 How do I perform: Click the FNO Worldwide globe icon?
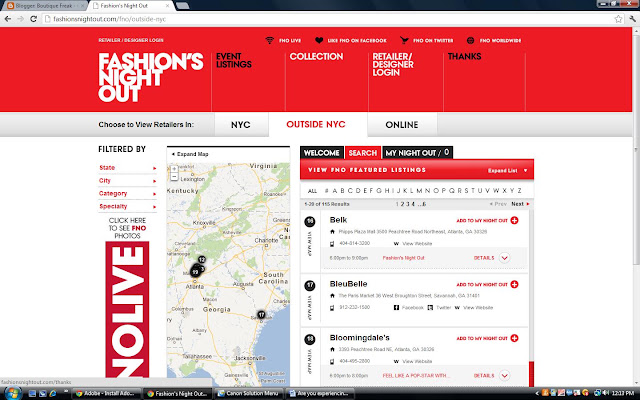click(471, 40)
